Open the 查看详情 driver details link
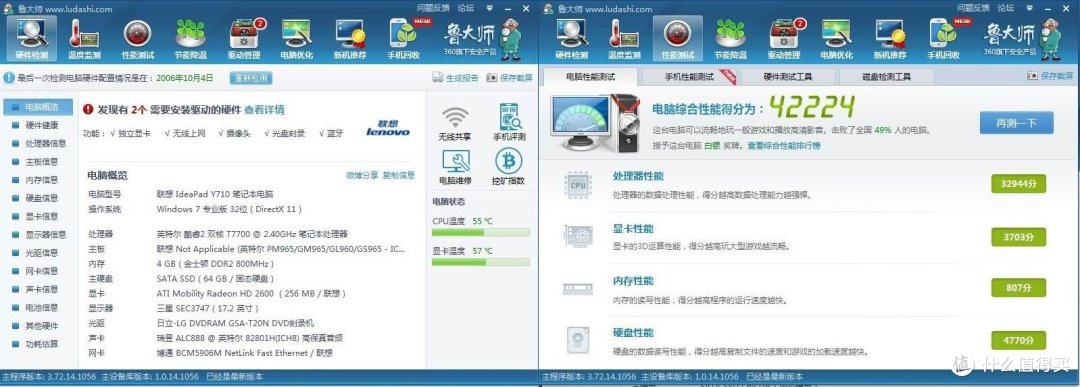1080x387 pixels. [x=264, y=109]
